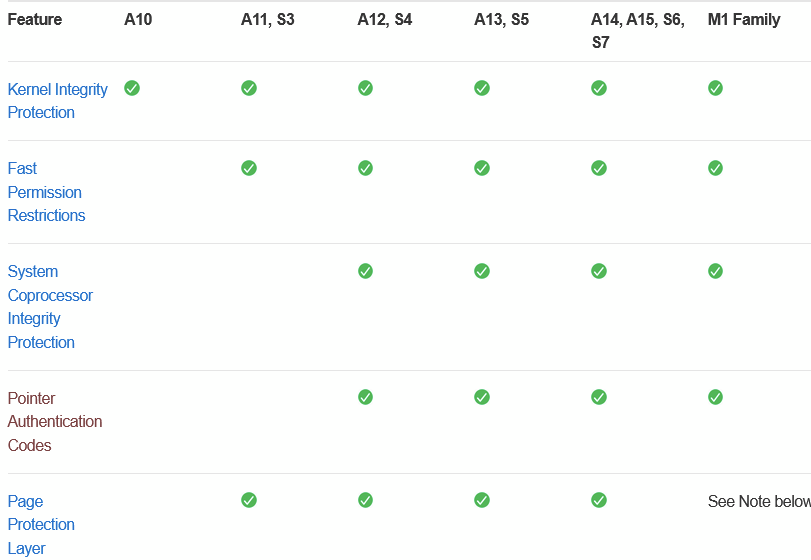The height and width of the screenshot is (560, 811).
Task: Click the A12, S4 Page Protection Layer checkmark
Action: pyautogui.click(x=365, y=500)
